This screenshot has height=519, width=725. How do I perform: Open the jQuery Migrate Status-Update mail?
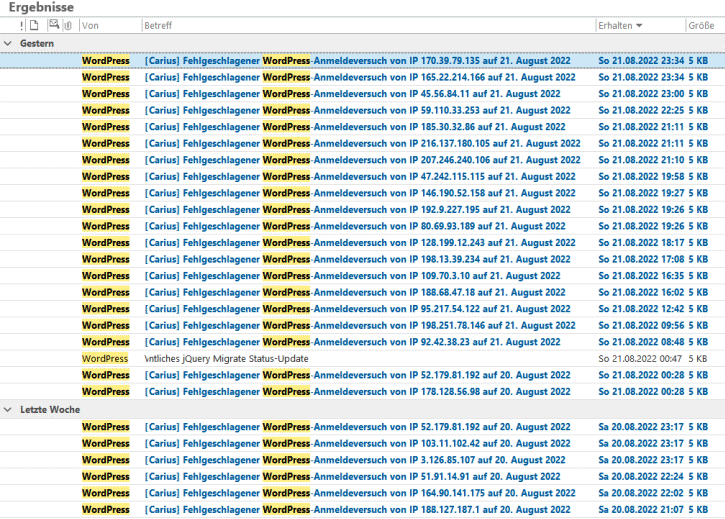pos(362,358)
